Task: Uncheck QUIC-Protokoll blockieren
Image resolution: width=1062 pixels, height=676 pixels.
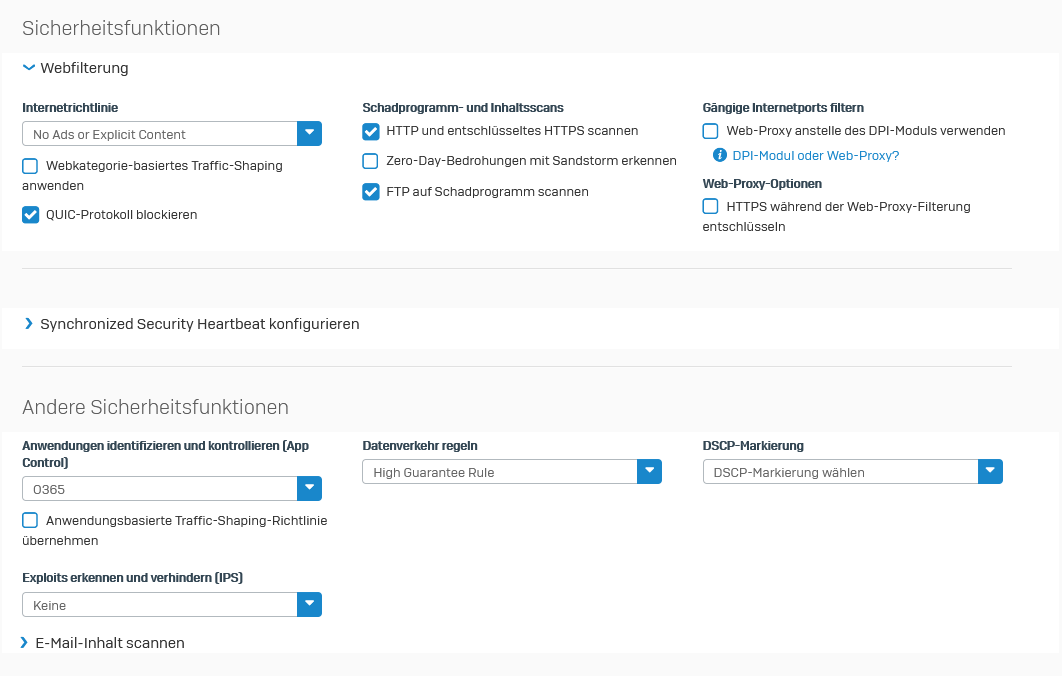Action: [x=30, y=215]
